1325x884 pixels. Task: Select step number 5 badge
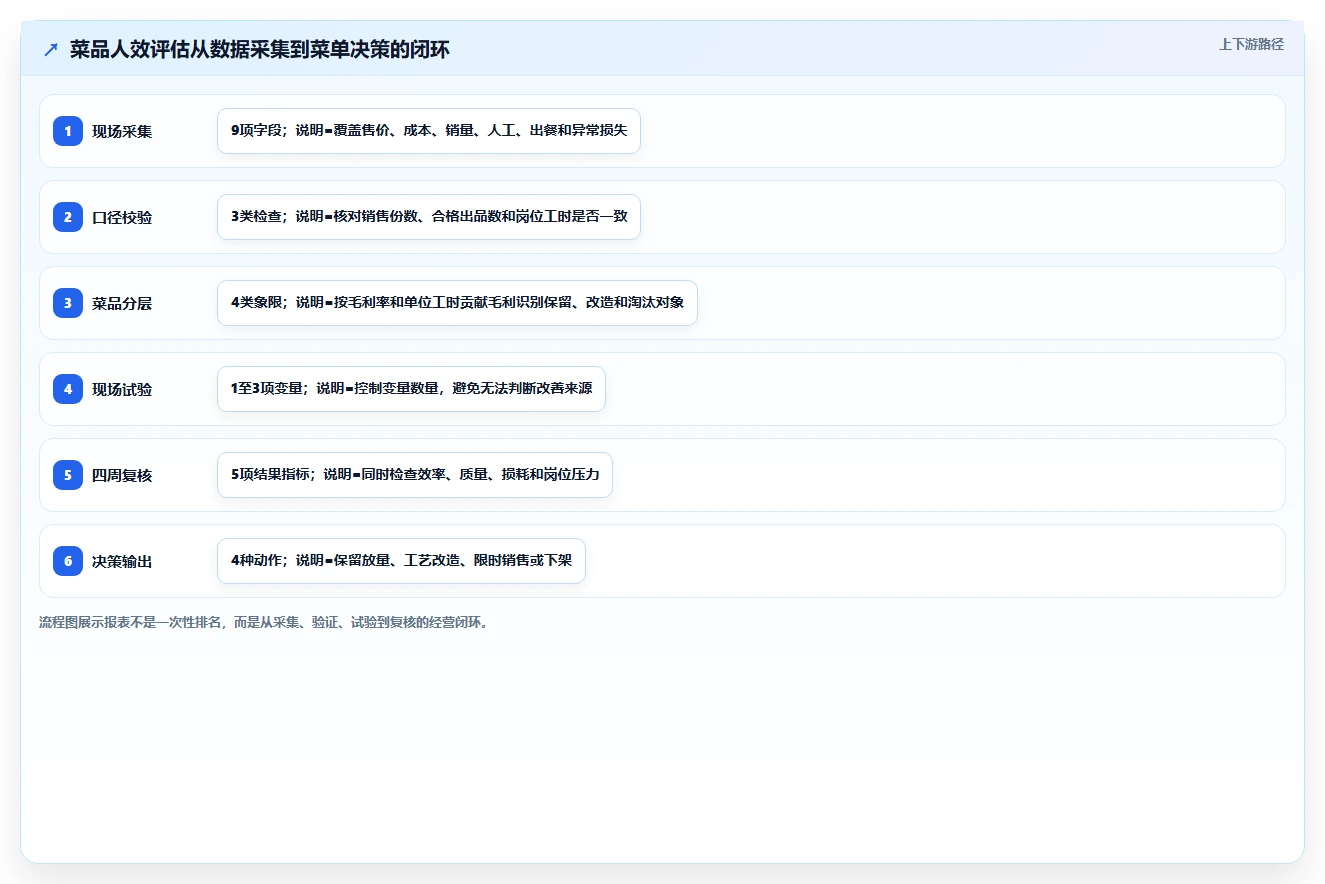coord(68,475)
